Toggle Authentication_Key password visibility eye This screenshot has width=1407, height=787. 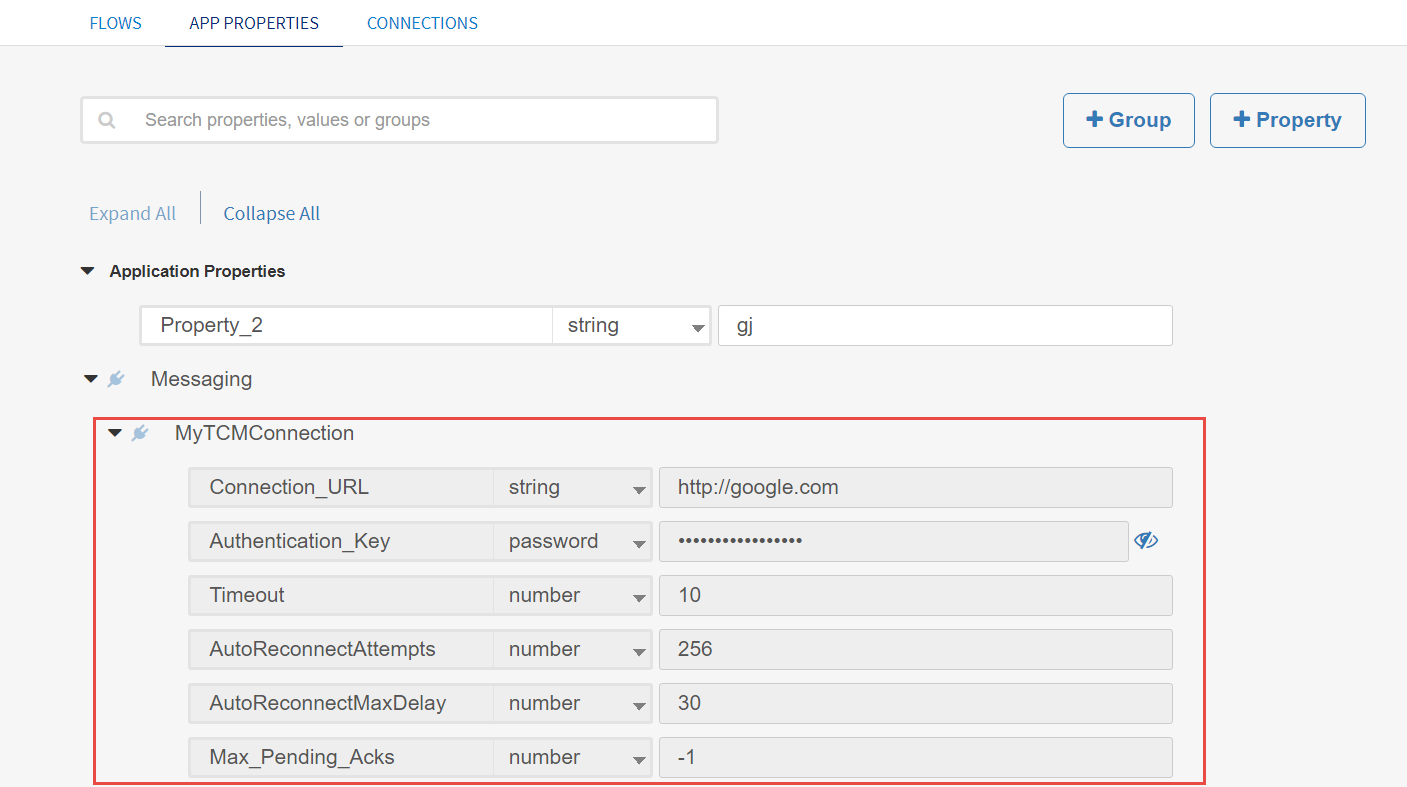coord(1145,541)
